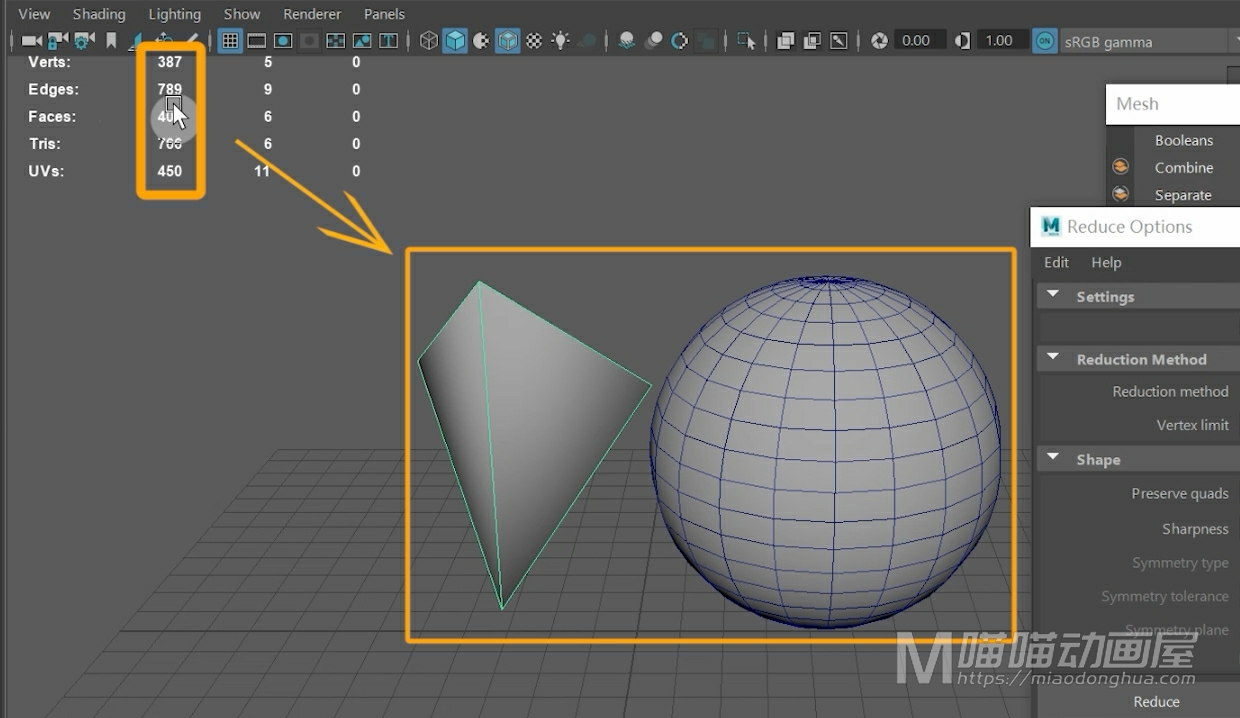This screenshot has height=718, width=1240.
Task: Click the Select Camera icon
Action: point(31,41)
